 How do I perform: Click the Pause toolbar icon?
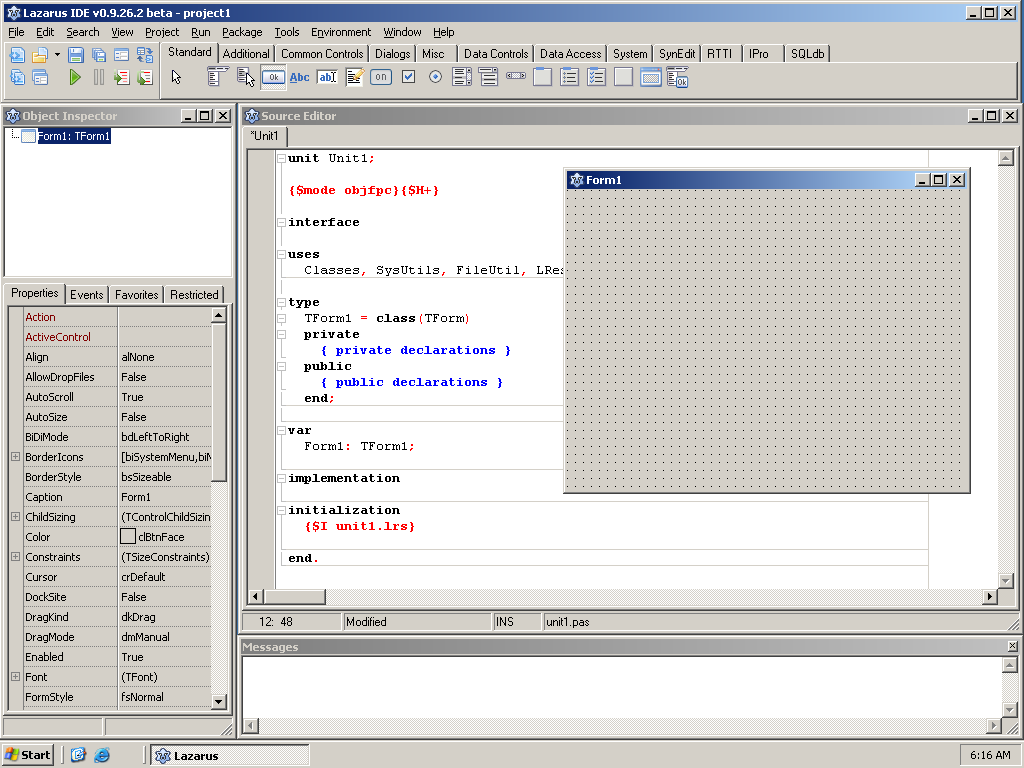point(99,78)
